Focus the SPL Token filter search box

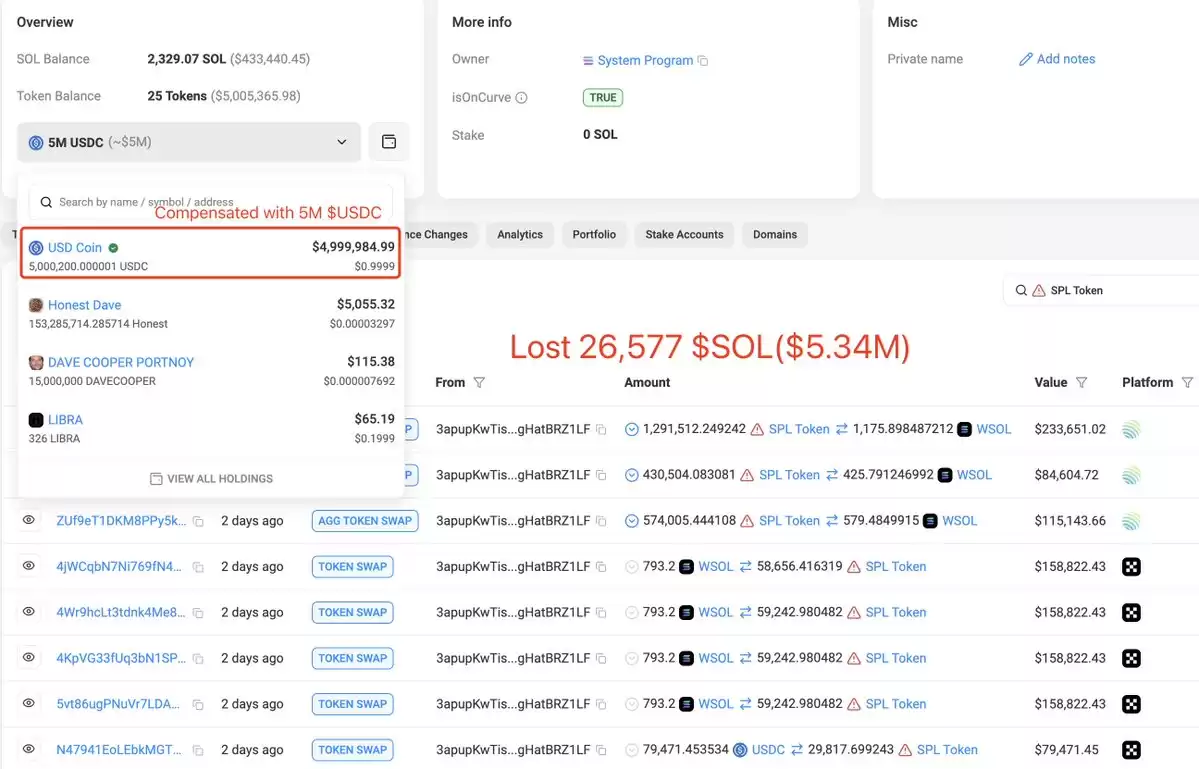[1101, 290]
